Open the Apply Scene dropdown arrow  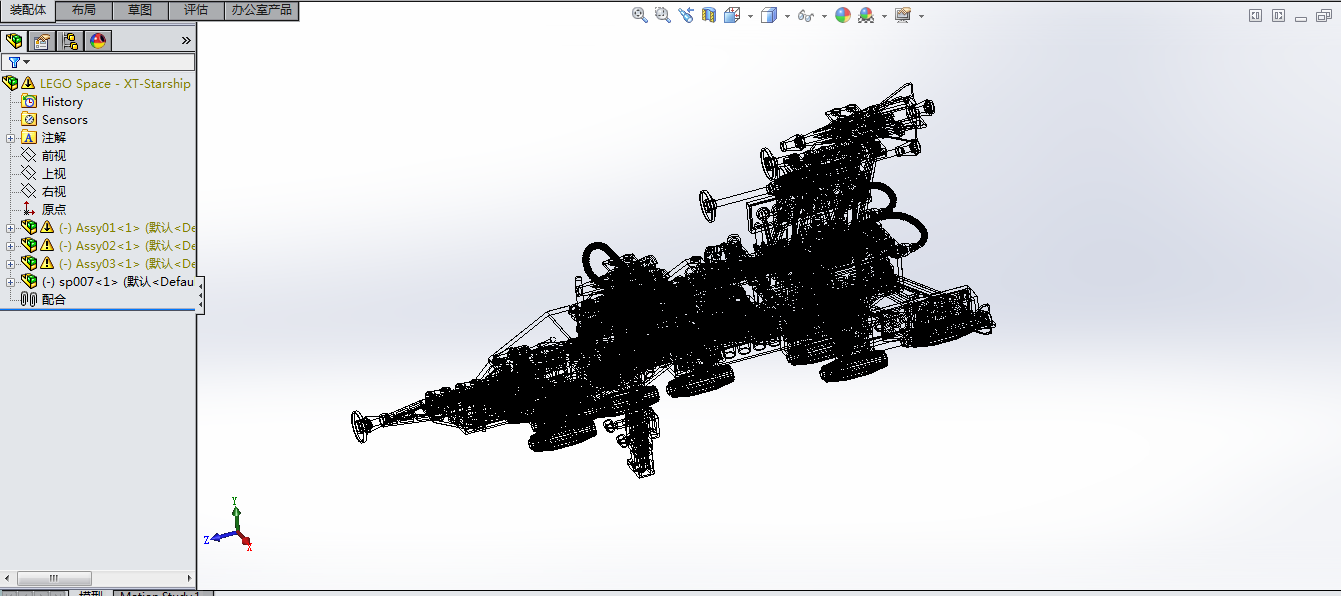(x=884, y=16)
